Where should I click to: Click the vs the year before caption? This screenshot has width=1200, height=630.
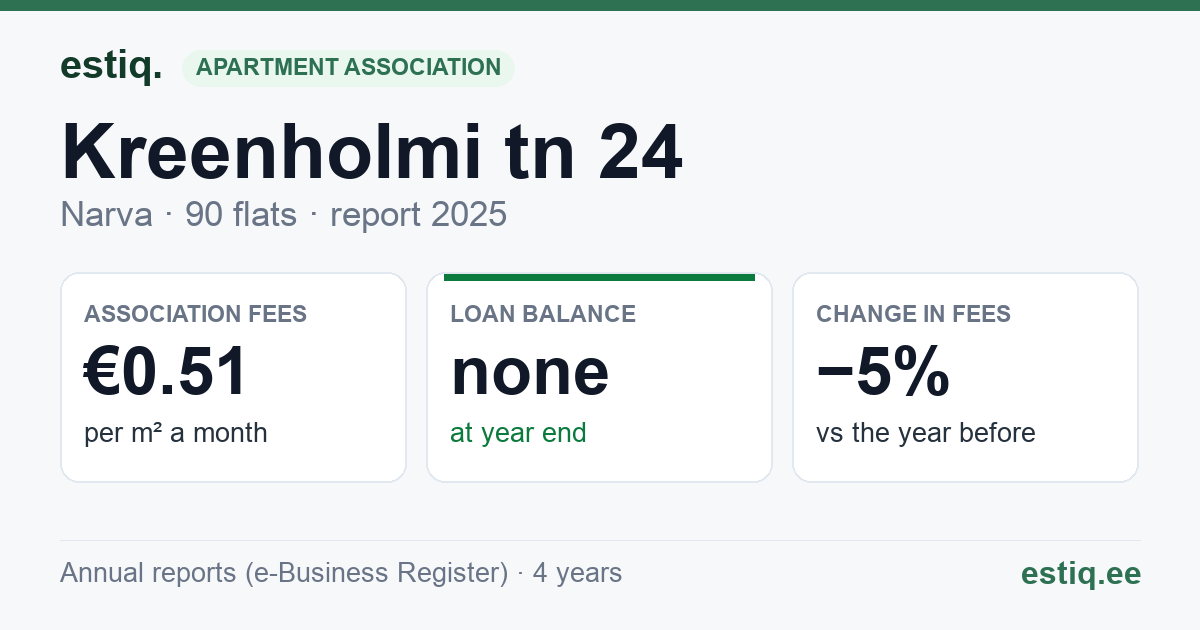coord(926,433)
